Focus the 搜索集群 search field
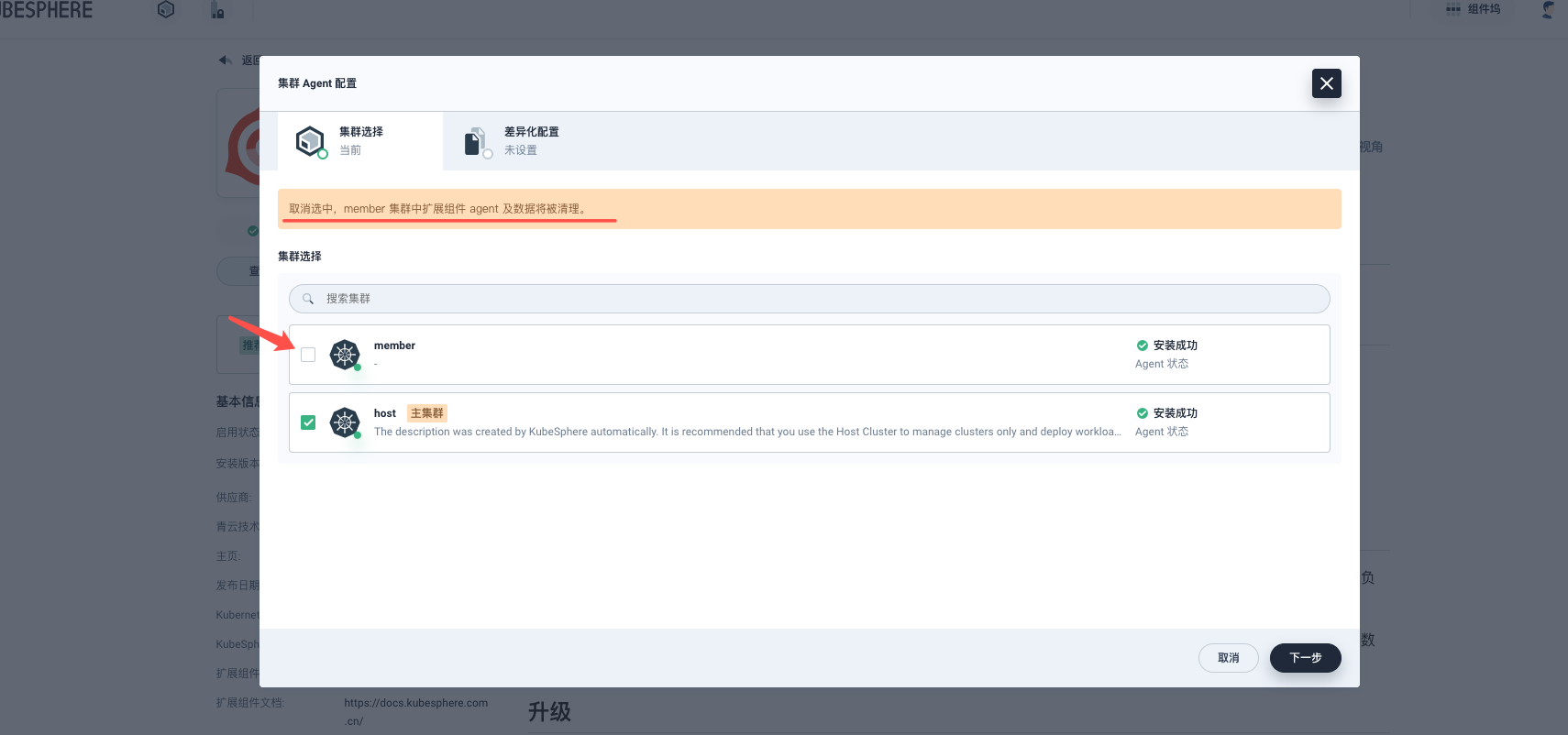Viewport: 1568px width, 735px height. coord(809,299)
